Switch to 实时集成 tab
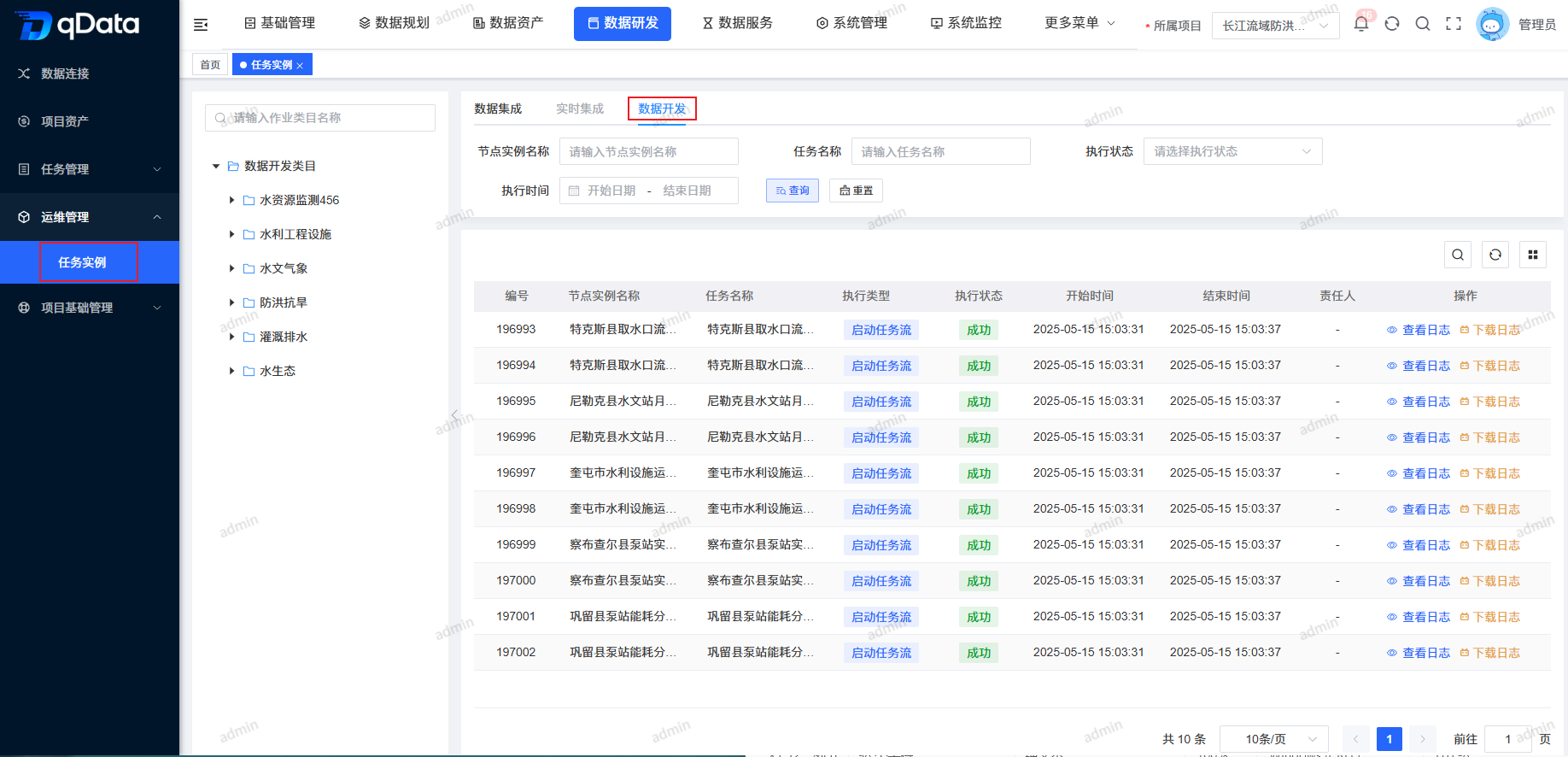Image resolution: width=1568 pixels, height=757 pixels. [580, 109]
